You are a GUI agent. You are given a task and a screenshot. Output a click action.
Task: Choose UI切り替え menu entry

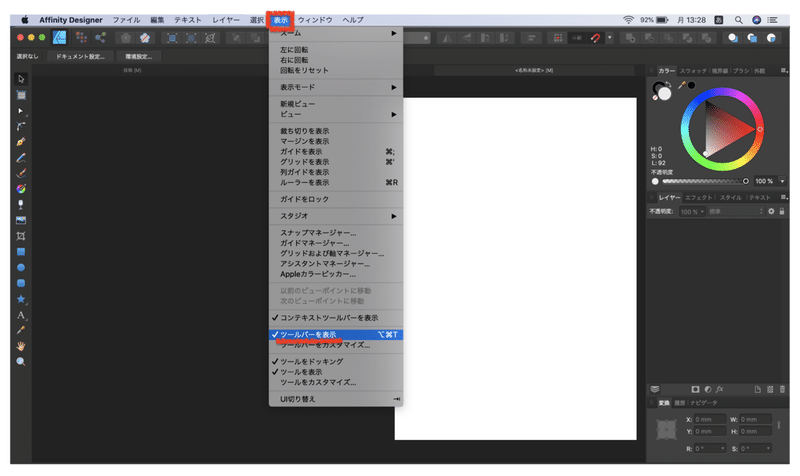click(x=336, y=399)
